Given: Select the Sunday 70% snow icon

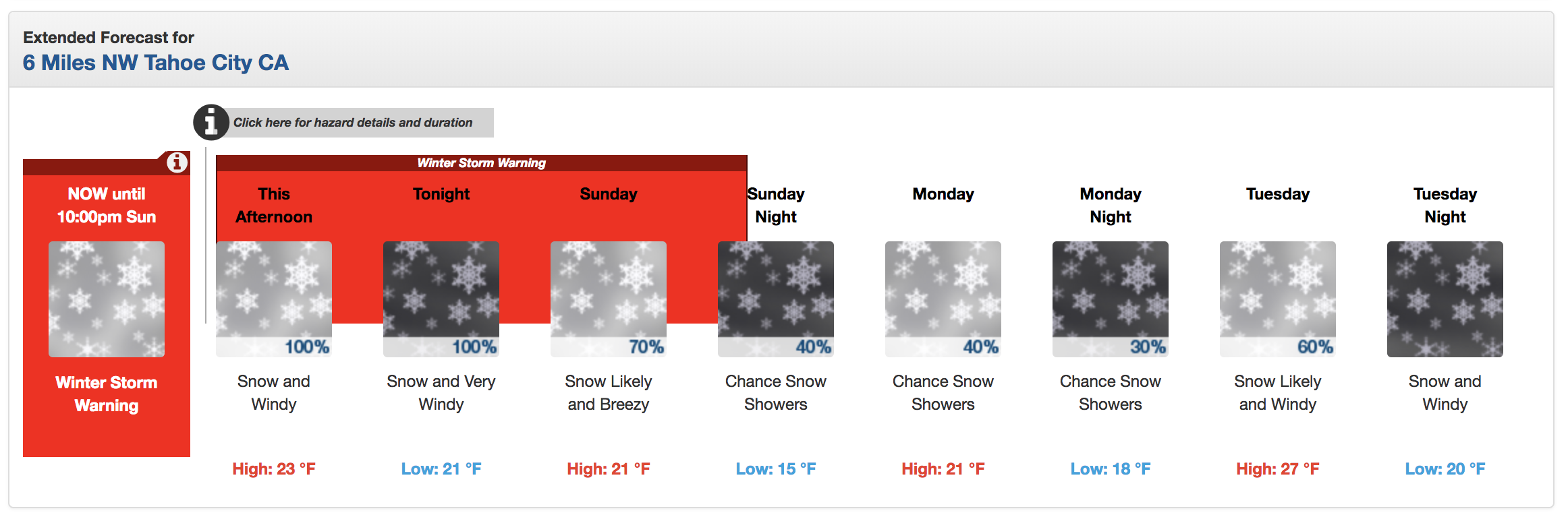Looking at the screenshot, I should pos(609,299).
